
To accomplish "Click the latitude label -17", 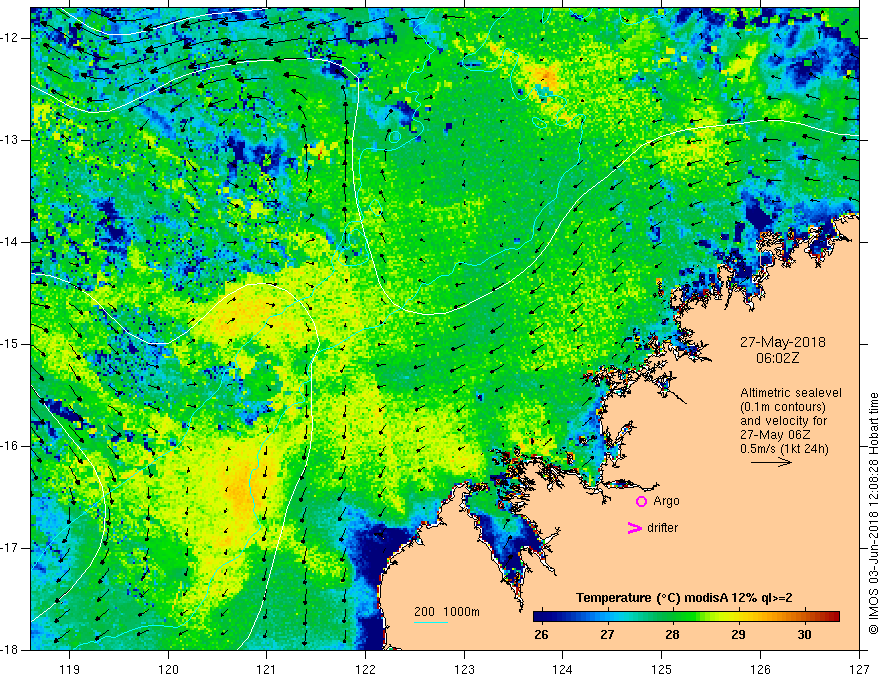I will click(11, 548).
